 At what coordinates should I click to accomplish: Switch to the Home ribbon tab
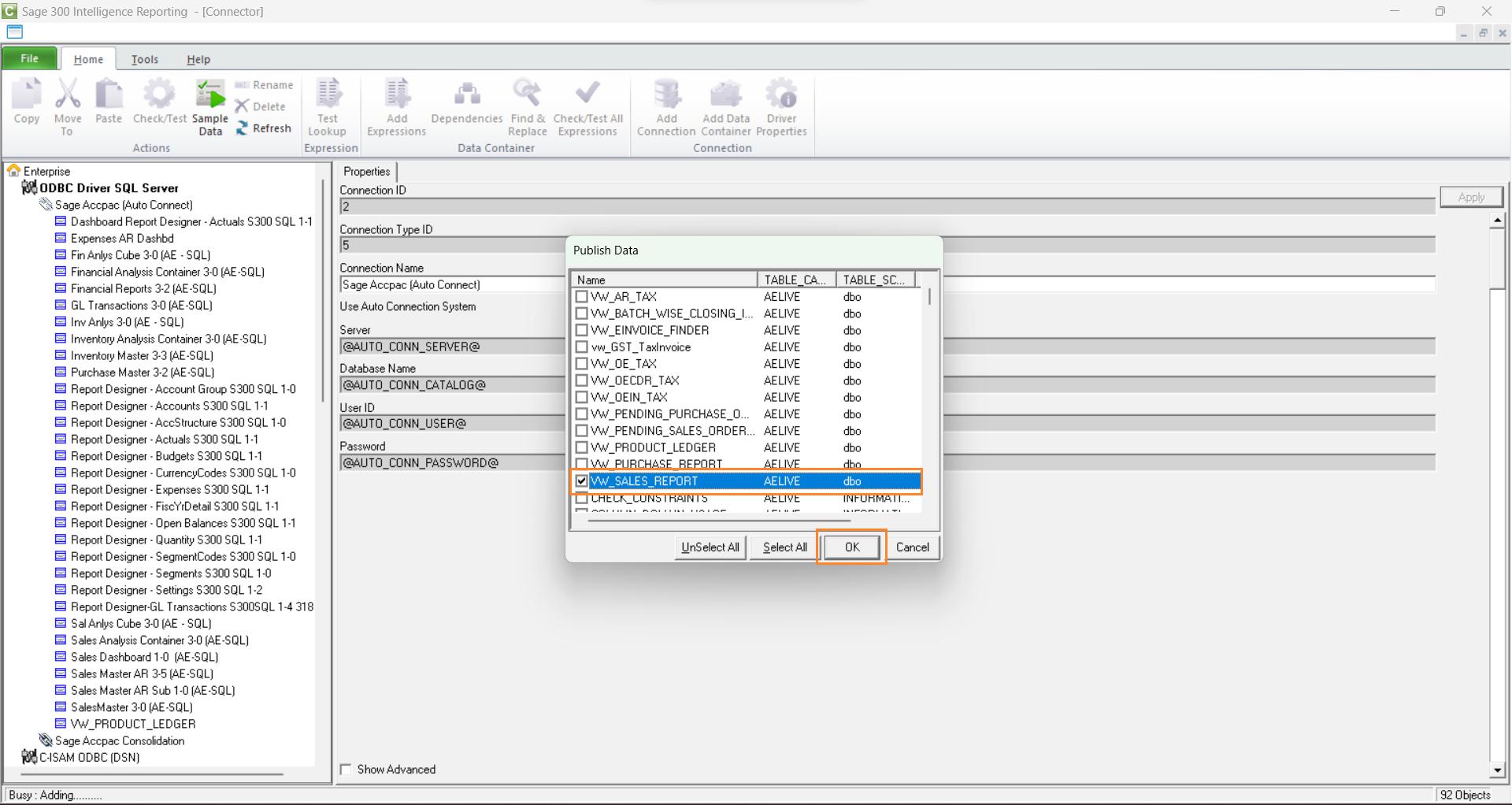tap(88, 59)
